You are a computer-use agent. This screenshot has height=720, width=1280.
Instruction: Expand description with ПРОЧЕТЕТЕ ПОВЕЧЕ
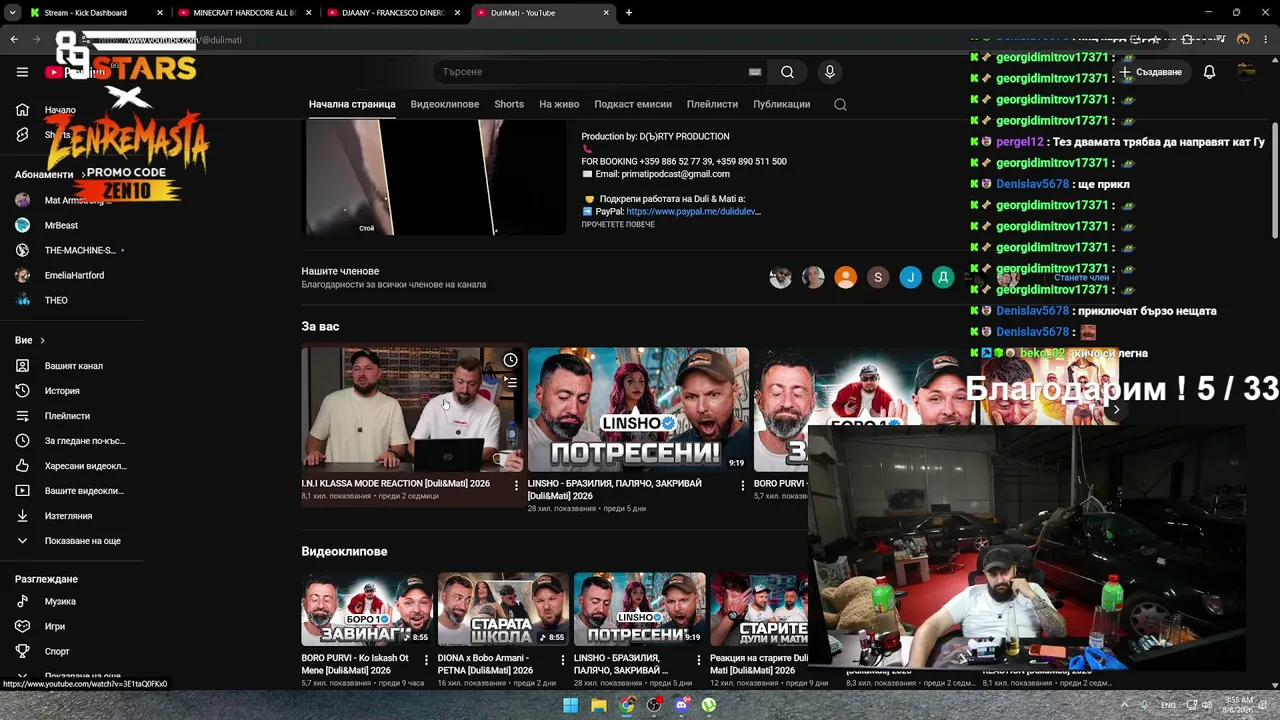click(x=618, y=225)
